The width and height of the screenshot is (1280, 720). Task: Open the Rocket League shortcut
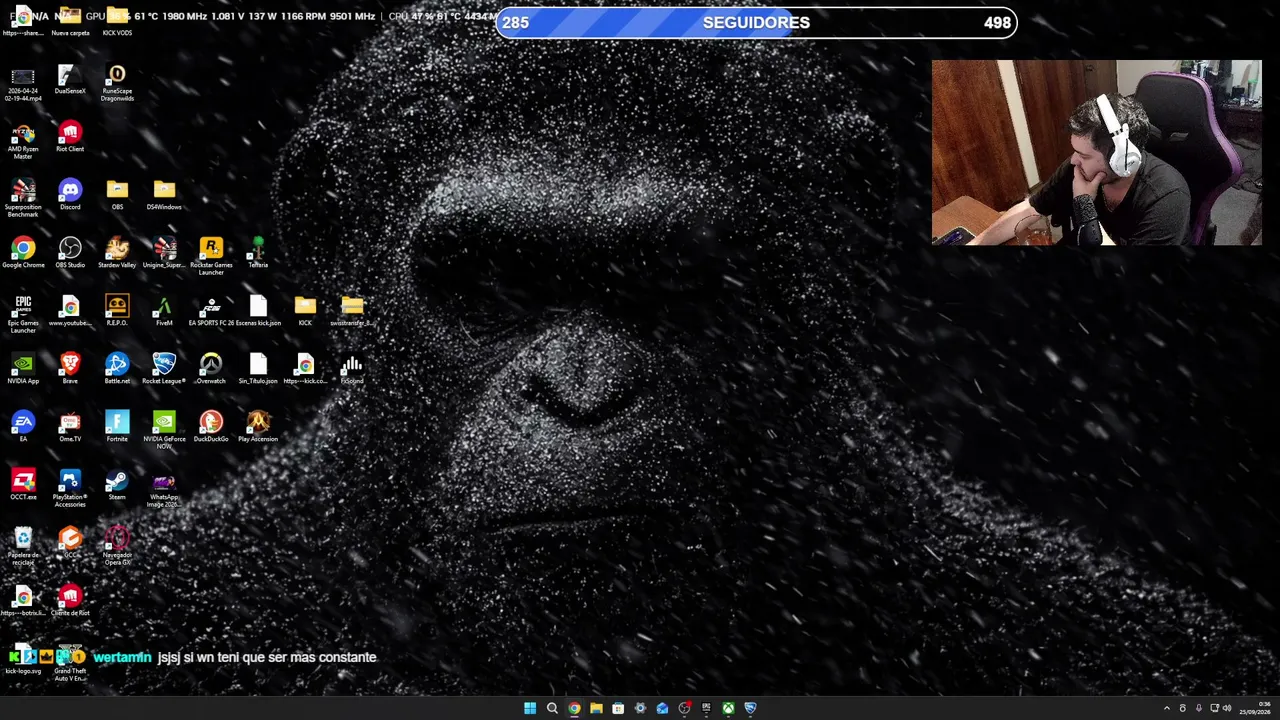(x=164, y=367)
